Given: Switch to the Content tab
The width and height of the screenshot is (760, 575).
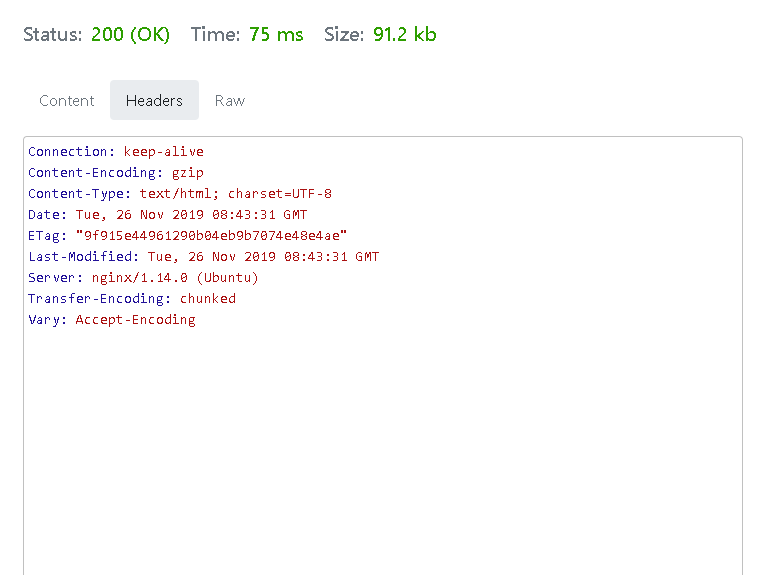Looking at the screenshot, I should pyautogui.click(x=66, y=100).
